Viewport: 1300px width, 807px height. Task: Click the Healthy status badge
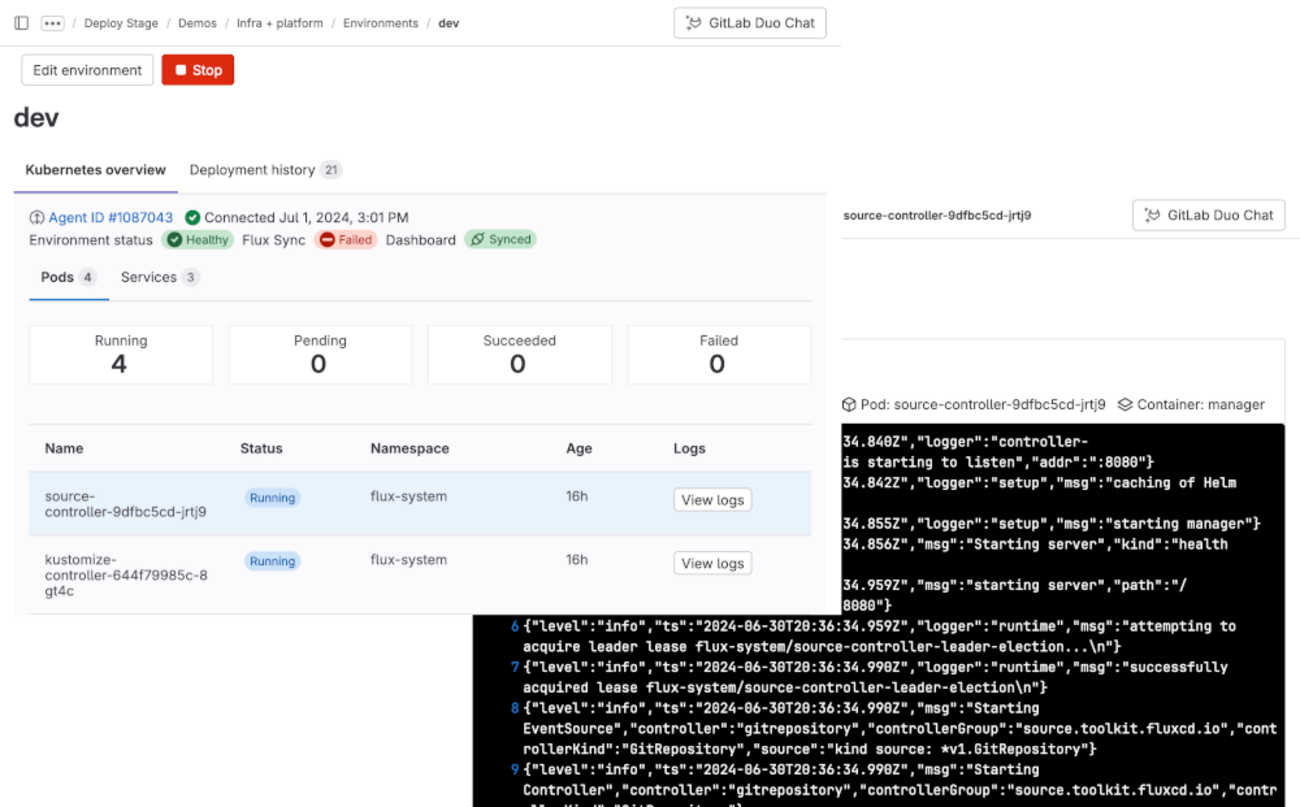point(198,240)
